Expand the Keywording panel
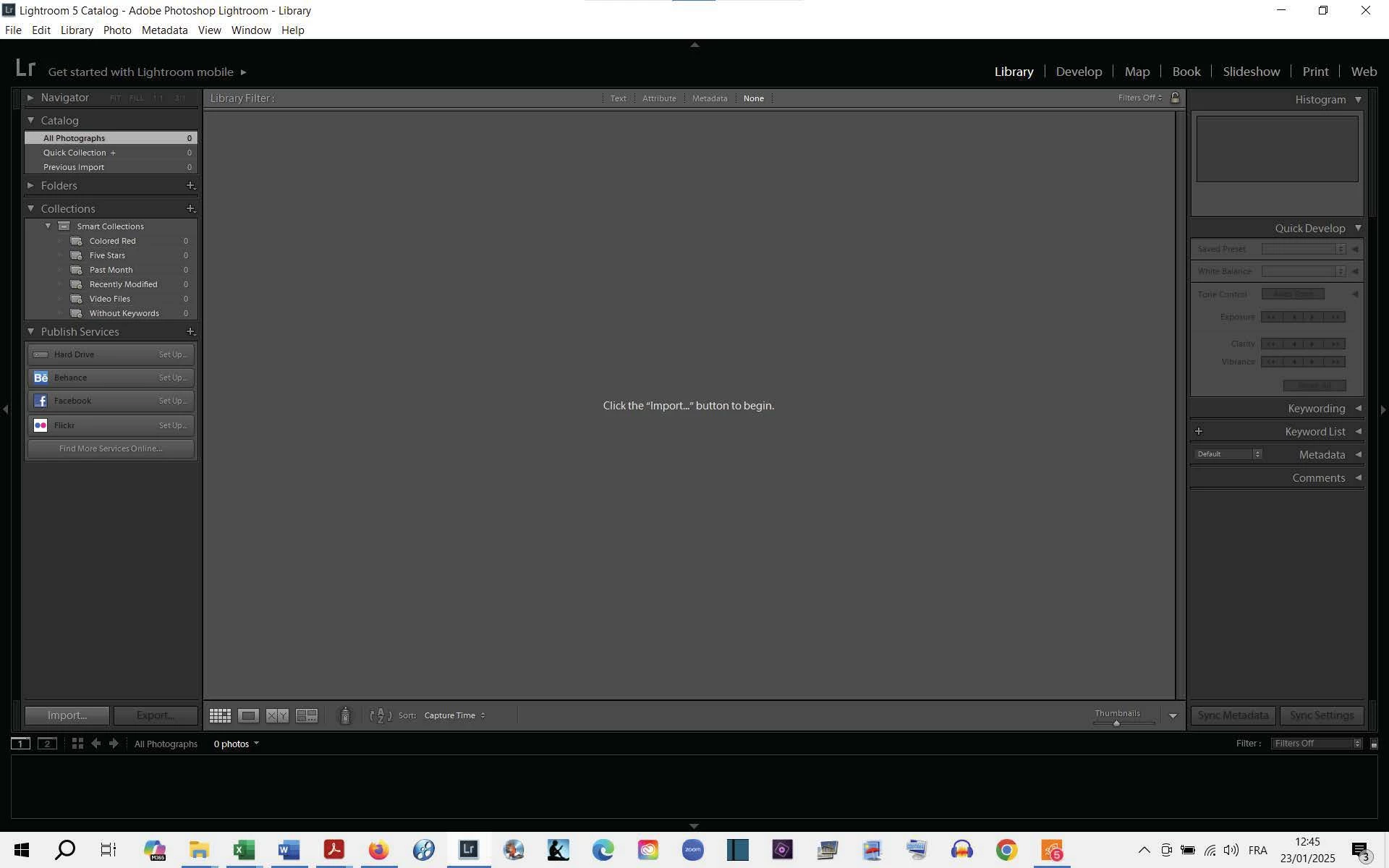This screenshot has height=868, width=1389. click(1358, 409)
